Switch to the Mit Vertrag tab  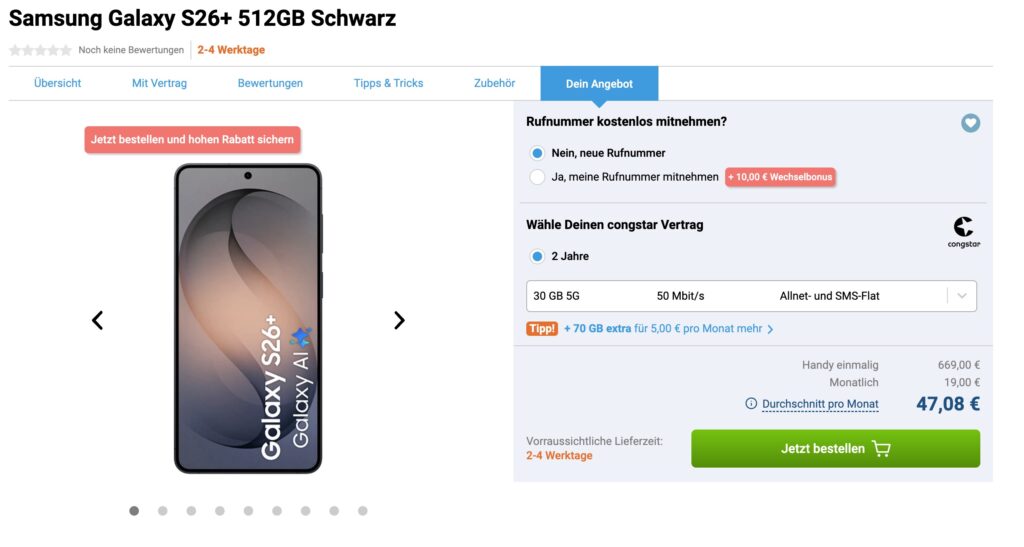[159, 83]
